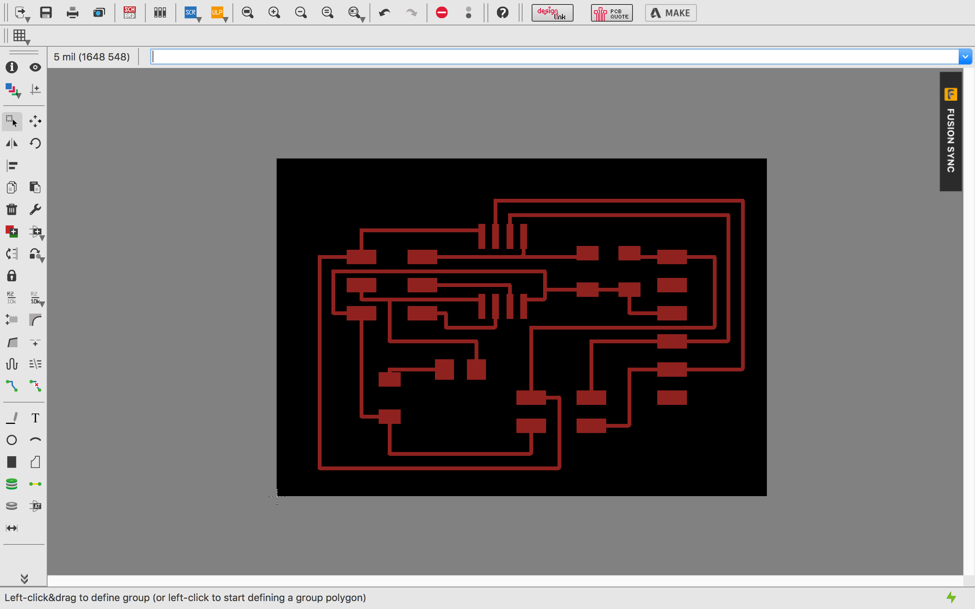Select the Lock tool
This screenshot has height=609, width=975.
pyautogui.click(x=12, y=276)
